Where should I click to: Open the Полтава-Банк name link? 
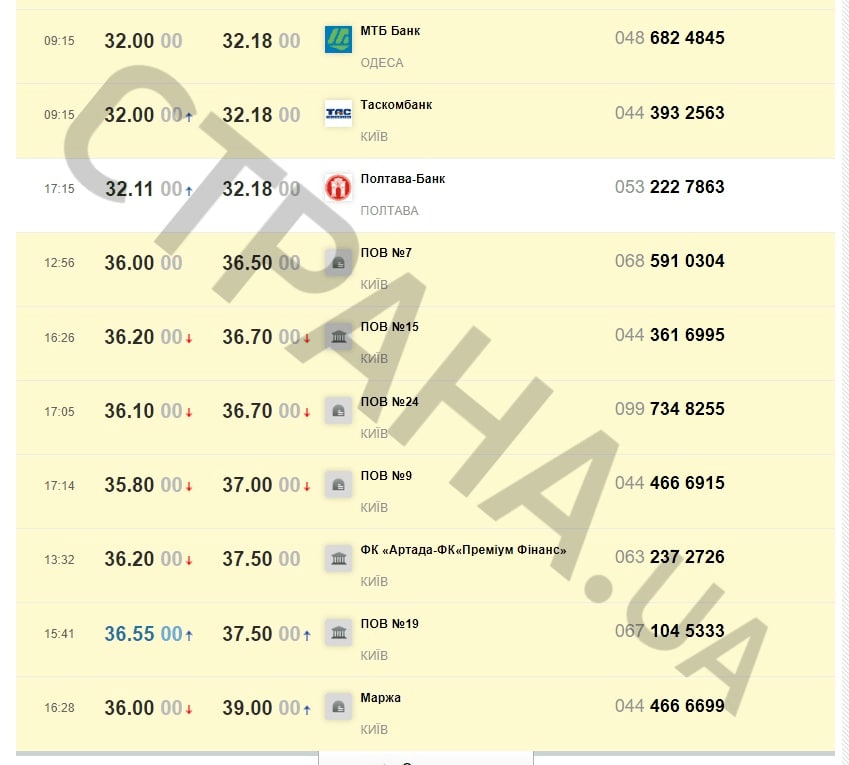[402, 179]
